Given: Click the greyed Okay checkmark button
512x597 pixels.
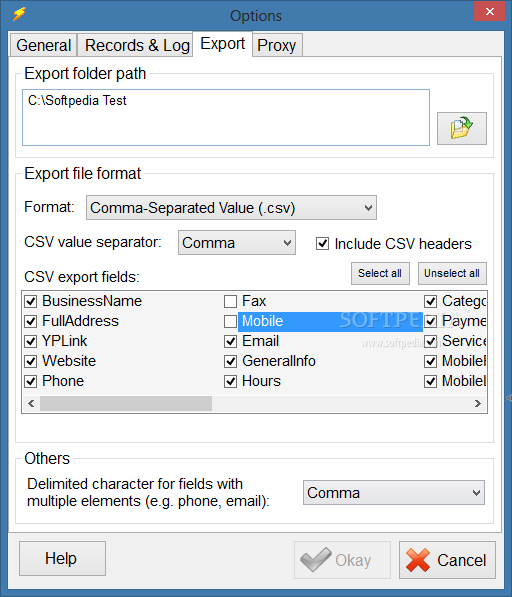Looking at the screenshot, I should tap(342, 560).
